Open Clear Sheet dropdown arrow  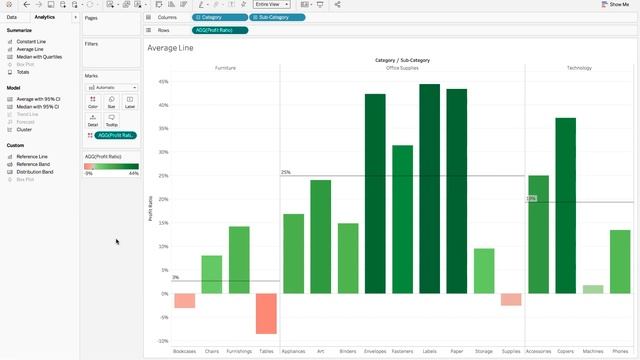(145, 5)
